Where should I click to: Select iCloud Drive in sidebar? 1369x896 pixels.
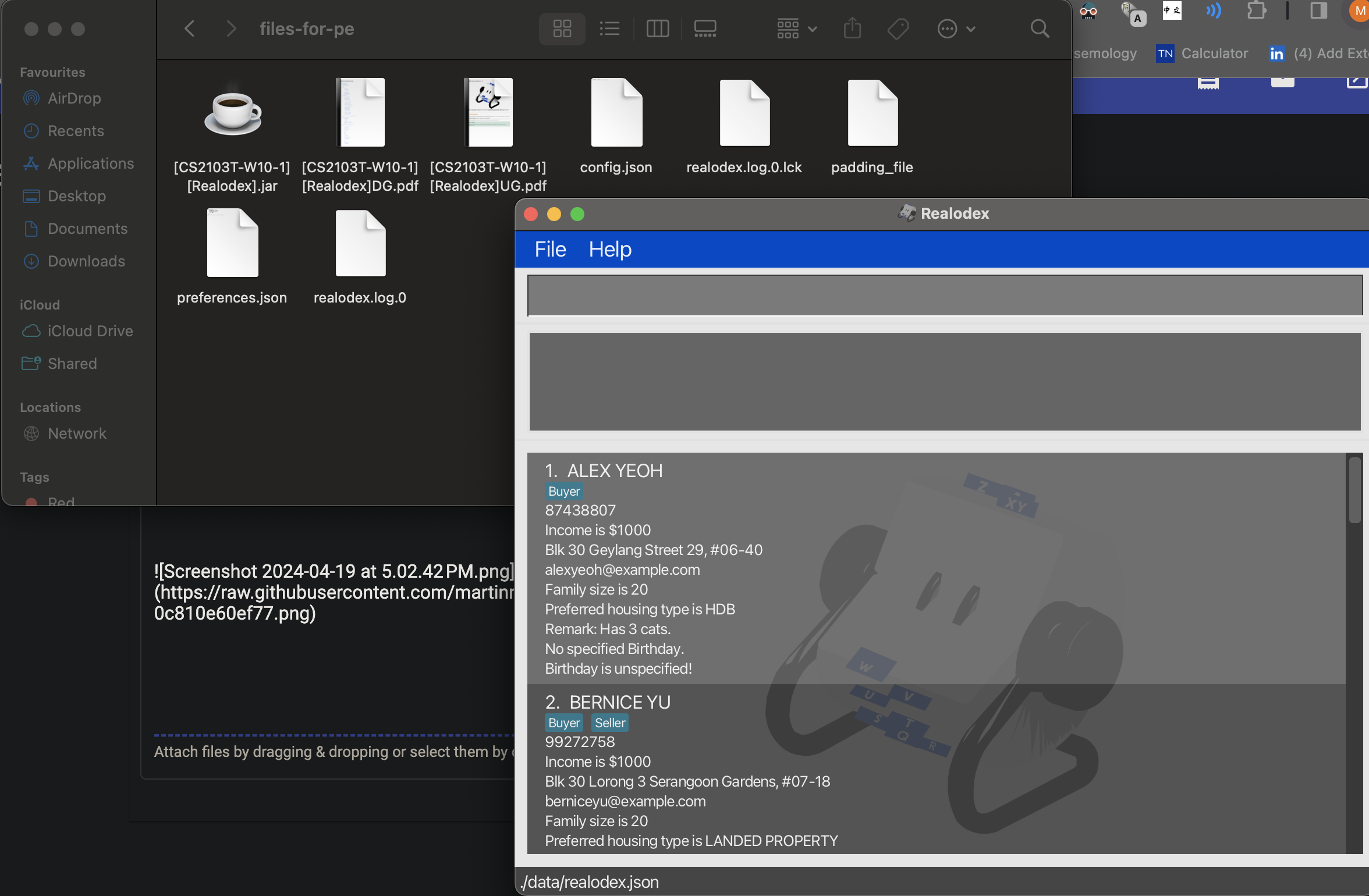pyautogui.click(x=90, y=331)
